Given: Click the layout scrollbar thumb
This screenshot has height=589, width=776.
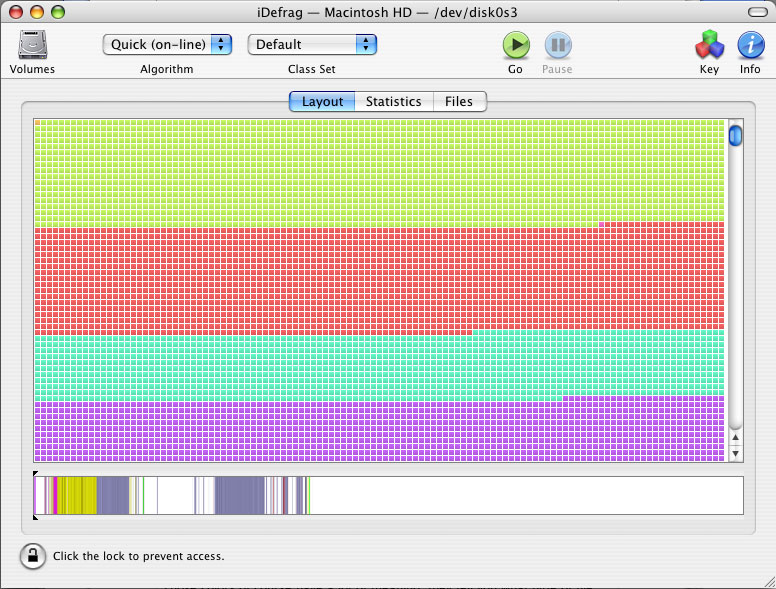Looking at the screenshot, I should click(735, 136).
